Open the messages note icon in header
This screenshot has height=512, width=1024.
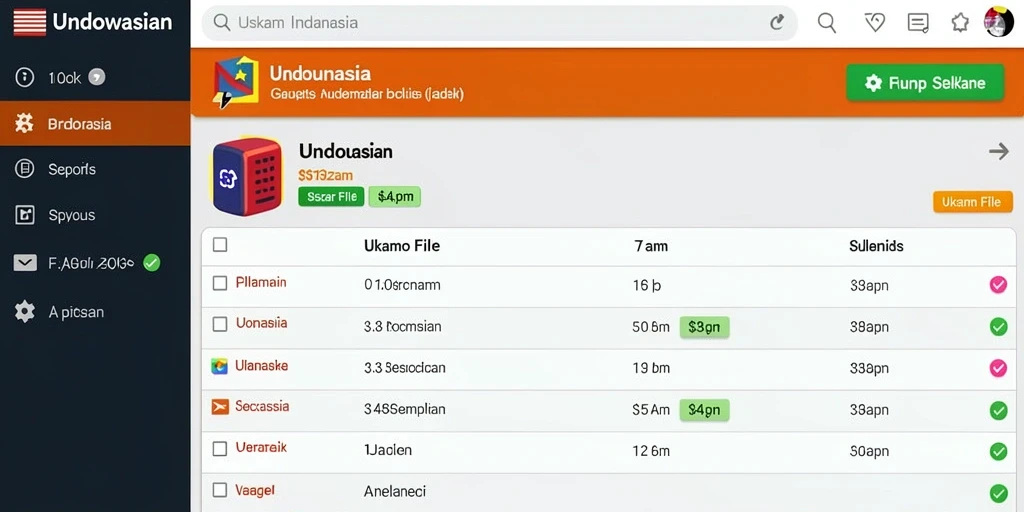(x=918, y=23)
